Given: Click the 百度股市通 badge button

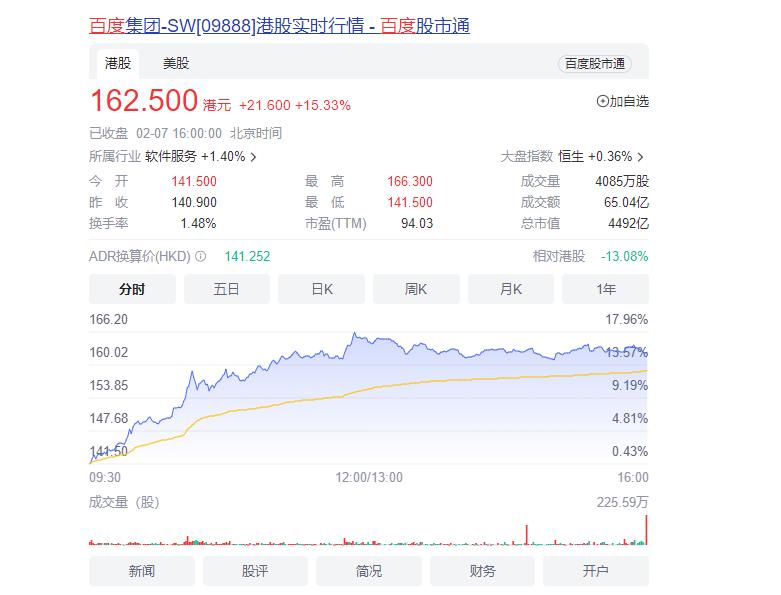Looking at the screenshot, I should 595,64.
